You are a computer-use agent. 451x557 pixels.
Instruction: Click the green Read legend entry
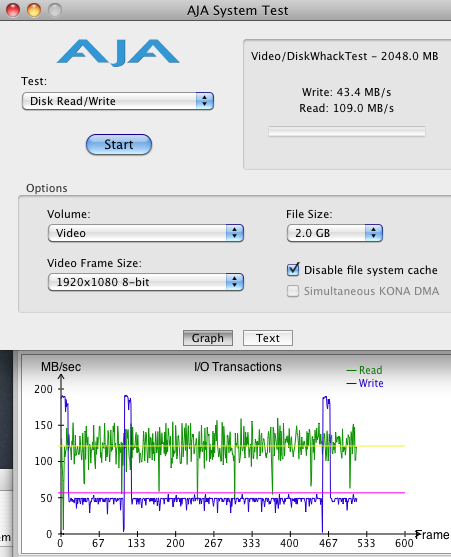(x=365, y=370)
